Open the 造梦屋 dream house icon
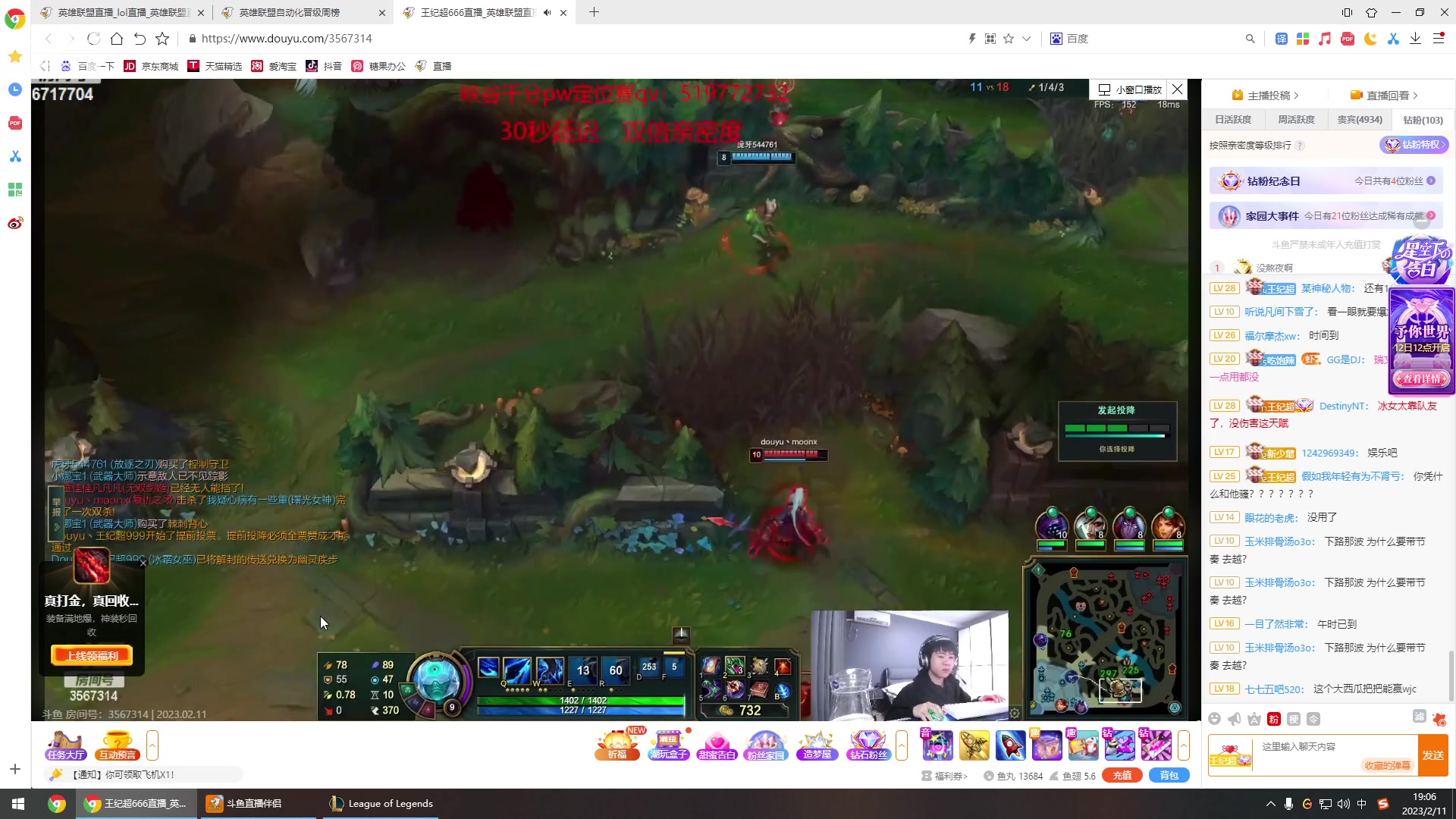This screenshot has width=1456, height=819. (817, 745)
